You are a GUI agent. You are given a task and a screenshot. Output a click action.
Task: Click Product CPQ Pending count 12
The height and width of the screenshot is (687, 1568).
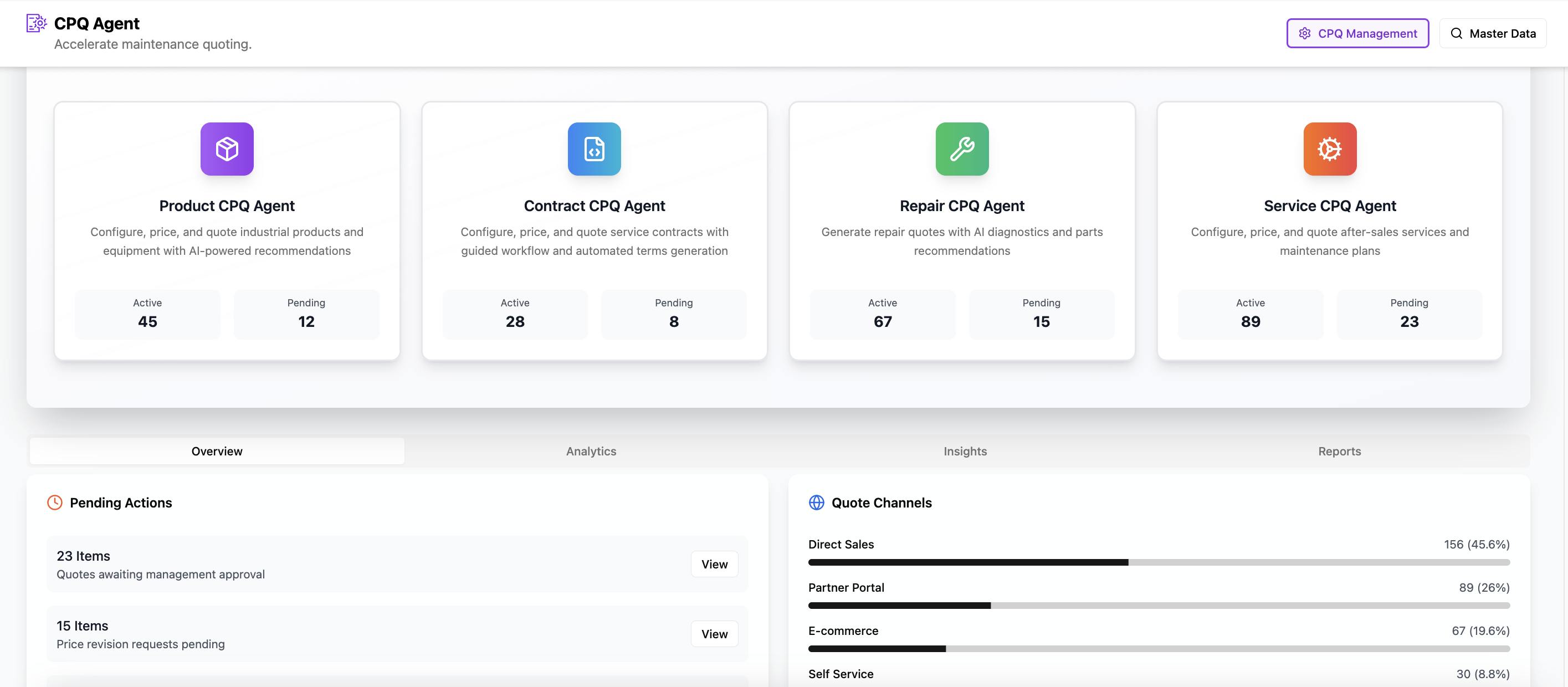pyautogui.click(x=306, y=321)
